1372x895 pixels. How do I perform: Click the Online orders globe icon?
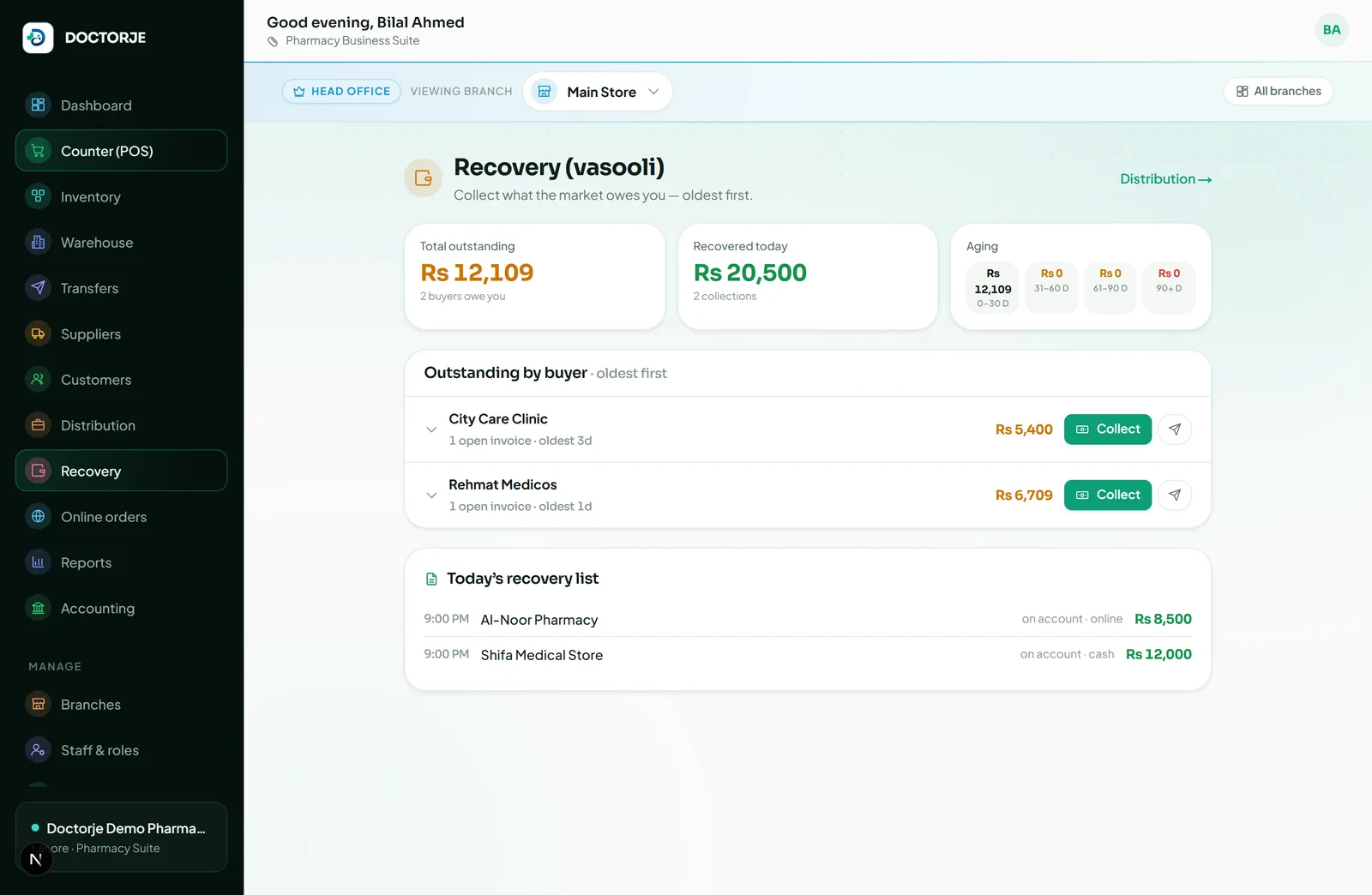38,517
